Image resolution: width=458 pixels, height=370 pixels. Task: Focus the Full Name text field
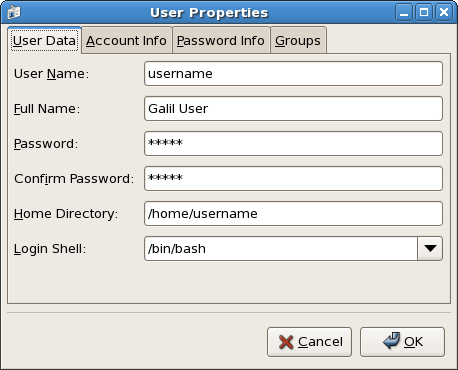pos(293,109)
